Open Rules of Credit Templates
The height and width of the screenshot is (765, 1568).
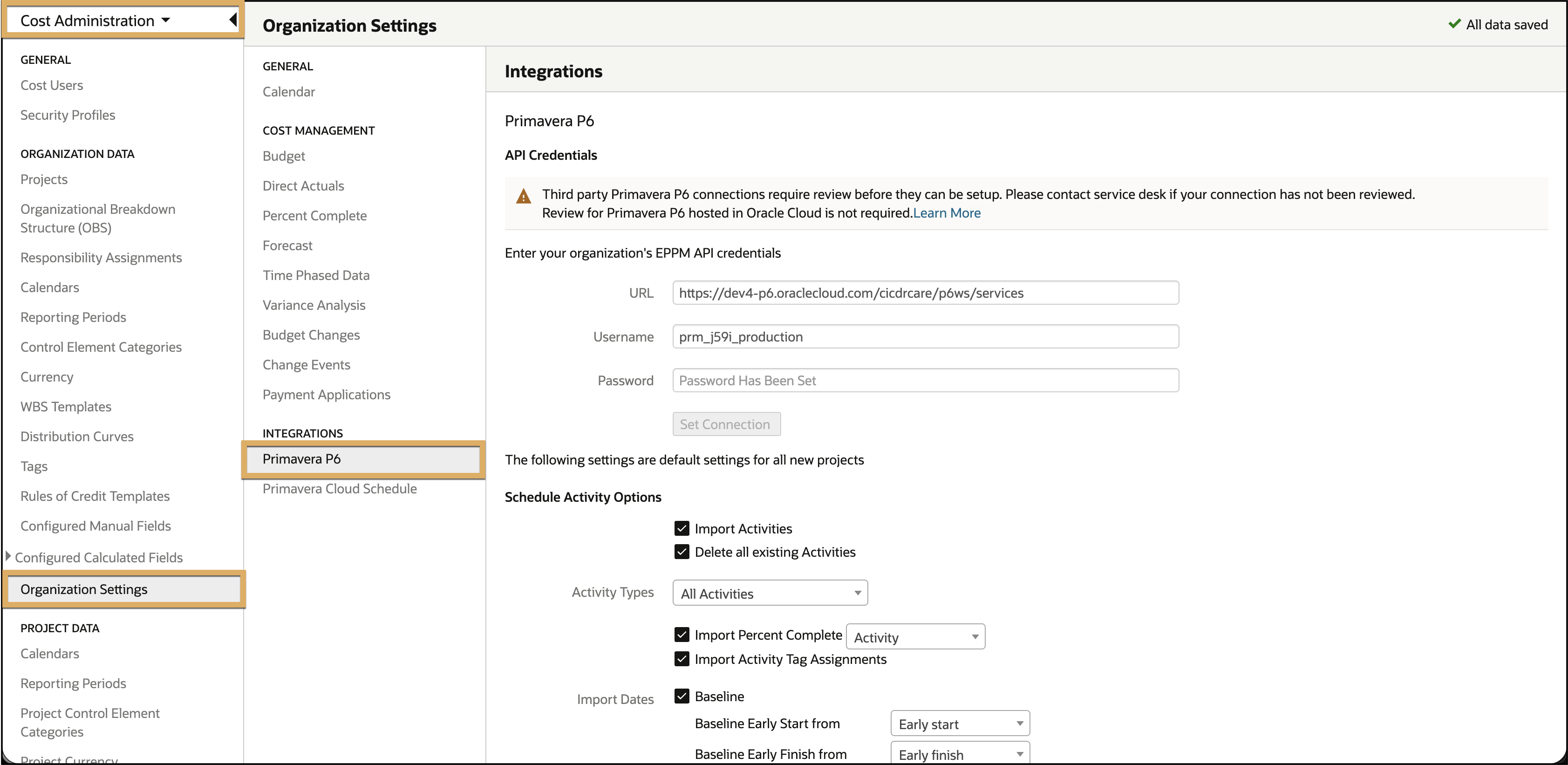(95, 496)
